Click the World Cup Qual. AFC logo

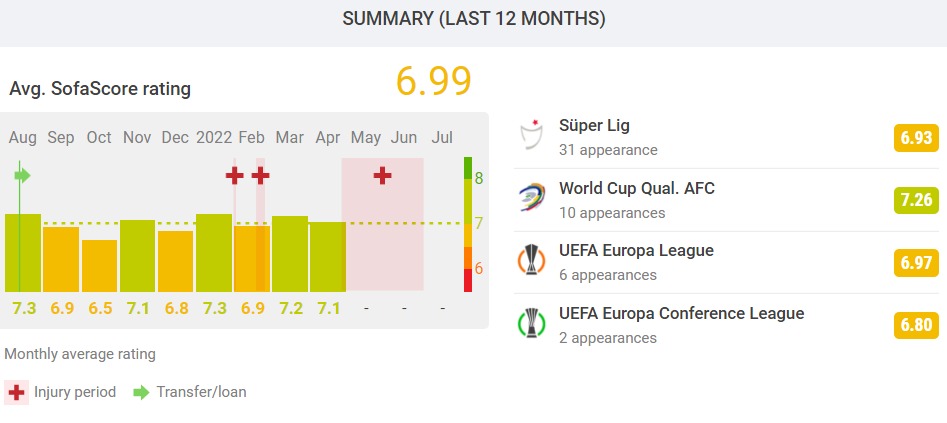point(531,198)
